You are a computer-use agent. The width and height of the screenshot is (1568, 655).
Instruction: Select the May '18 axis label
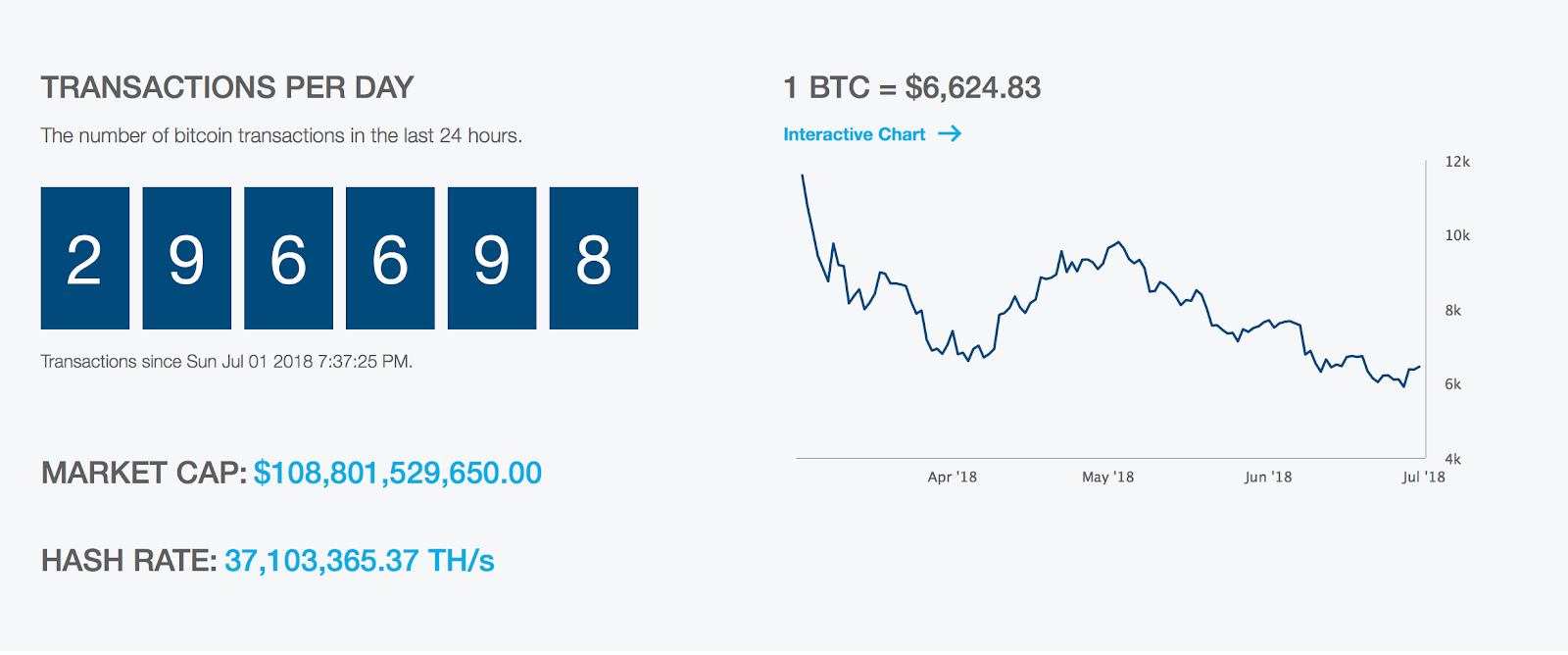1108,477
